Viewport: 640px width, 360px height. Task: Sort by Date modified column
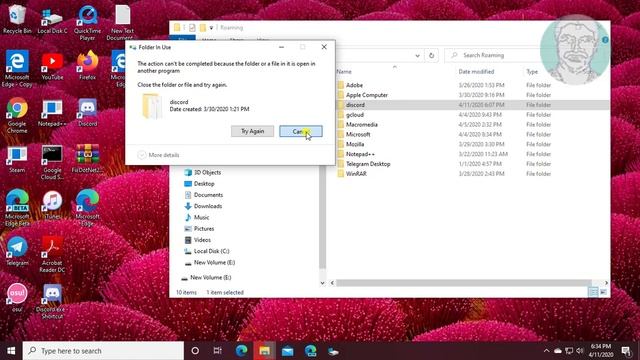tap(476, 71)
